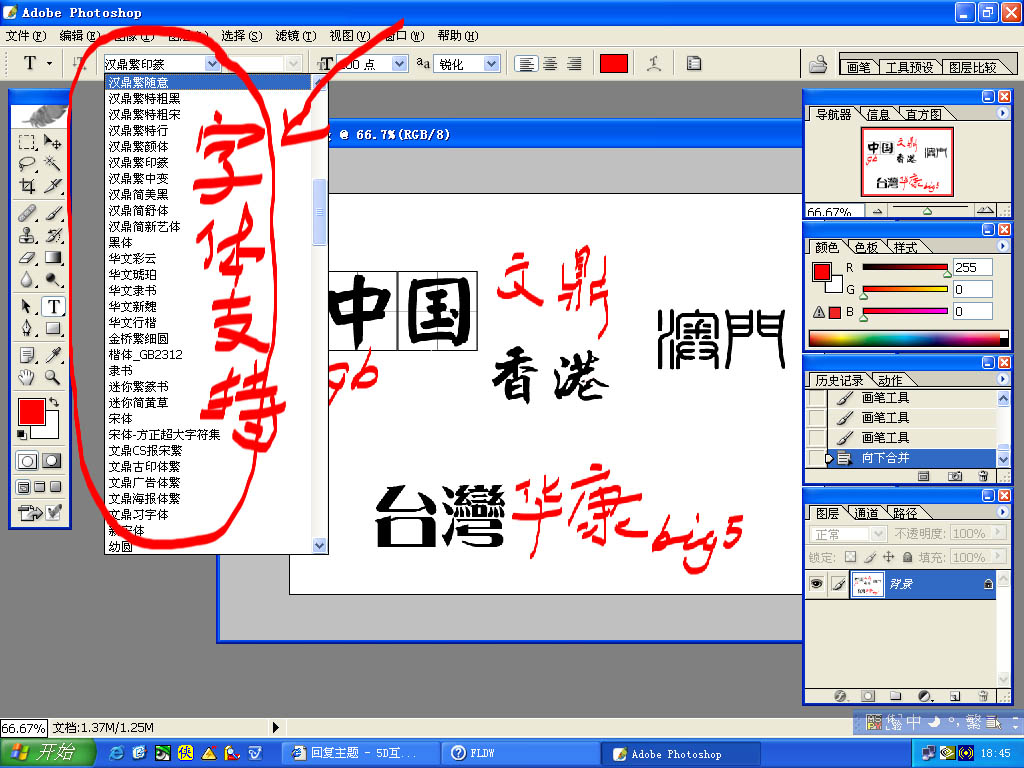The height and width of the screenshot is (768, 1024).
Task: Select the Hand tool
Action: tap(27, 377)
